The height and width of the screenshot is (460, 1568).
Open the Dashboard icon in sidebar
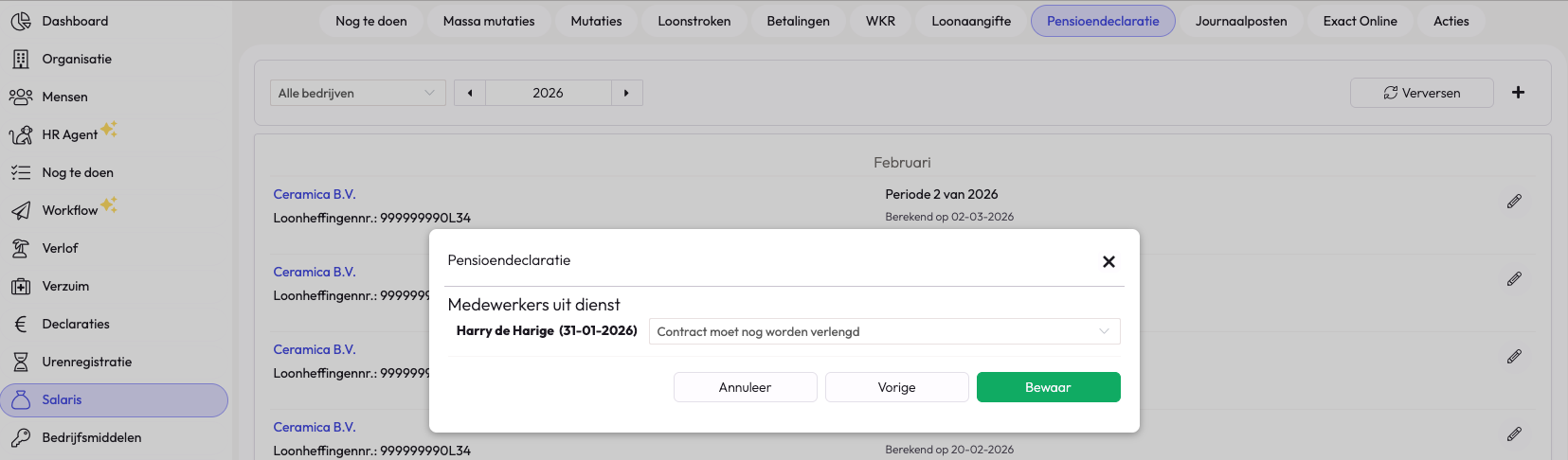[21, 21]
